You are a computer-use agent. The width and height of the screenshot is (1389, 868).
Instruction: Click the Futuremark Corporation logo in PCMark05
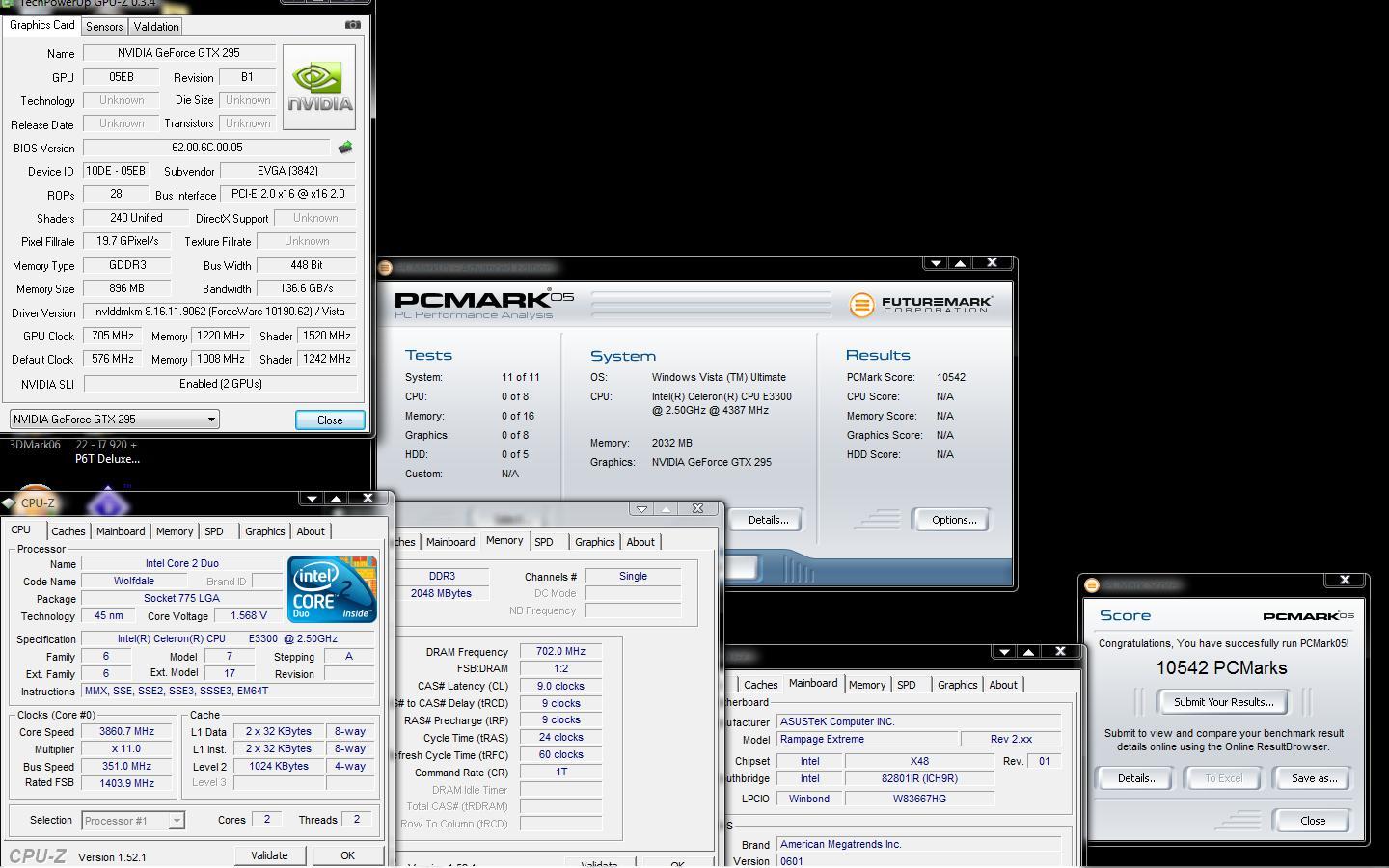pos(921,305)
